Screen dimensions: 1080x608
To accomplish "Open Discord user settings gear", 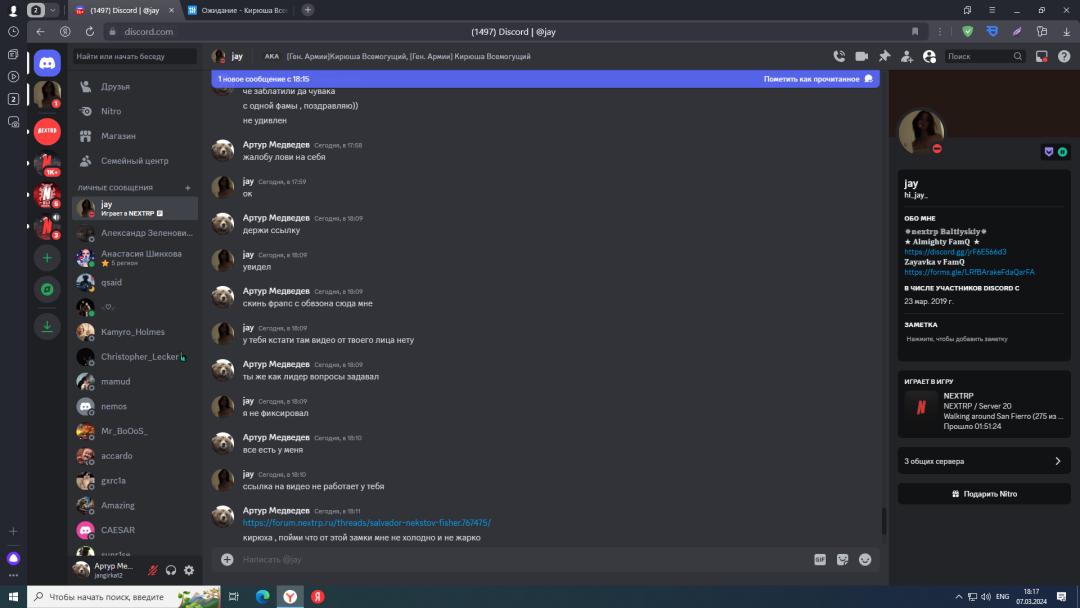I will [189, 570].
